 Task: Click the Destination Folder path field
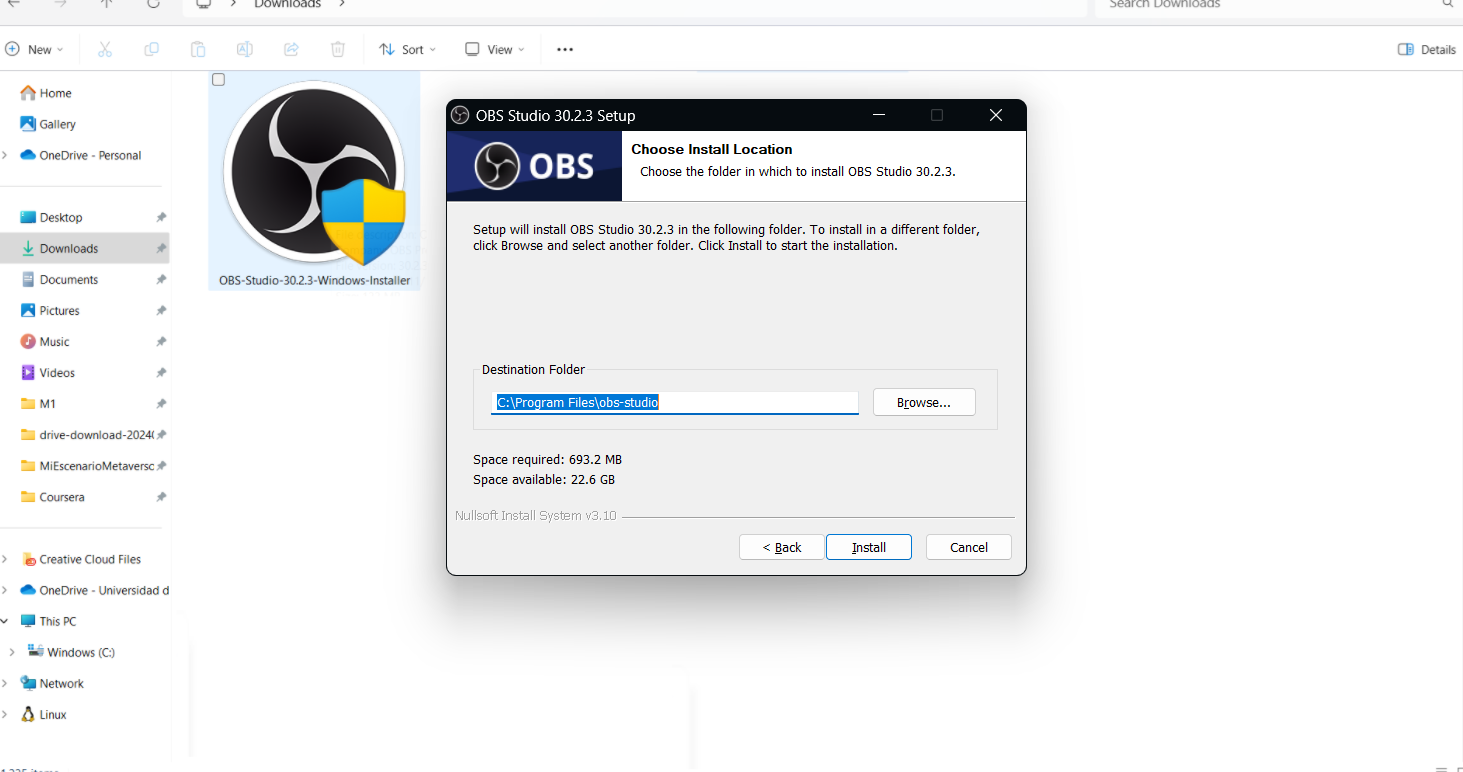coord(675,402)
